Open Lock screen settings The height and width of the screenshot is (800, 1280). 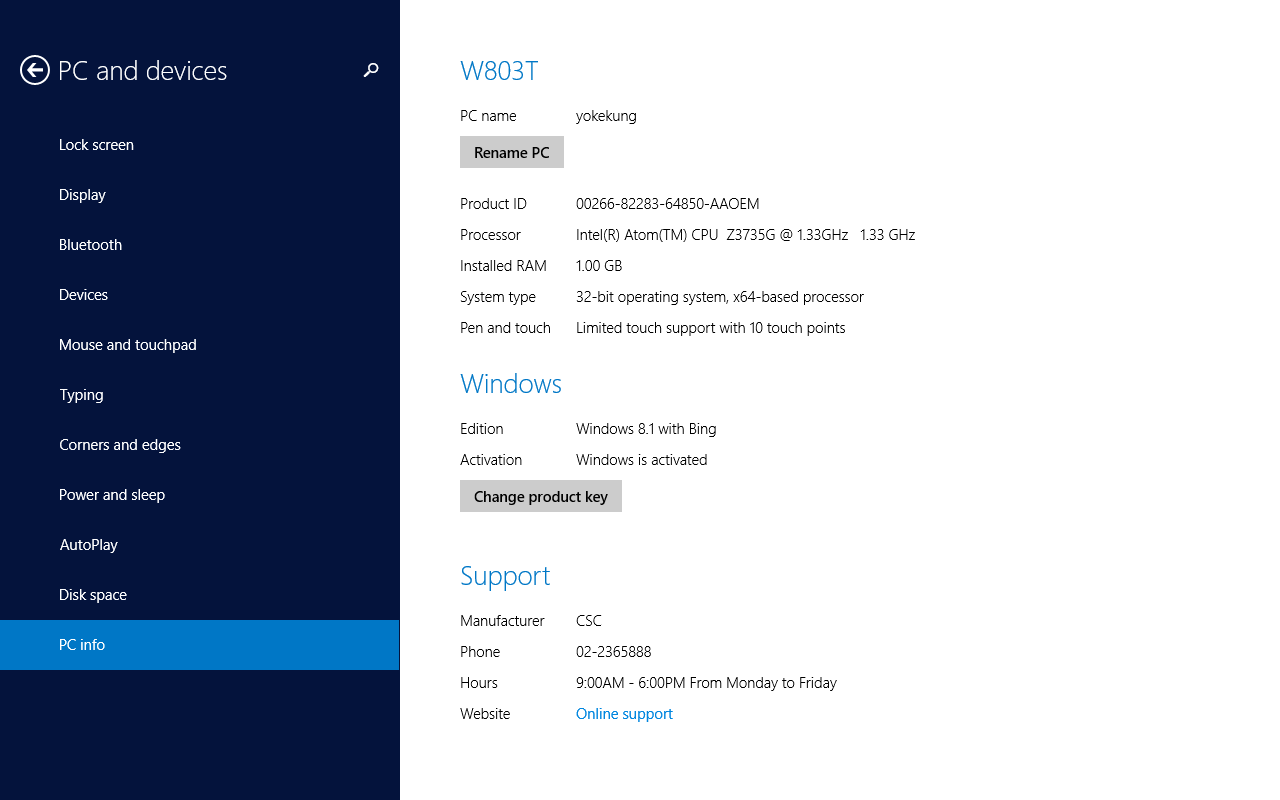point(199,145)
